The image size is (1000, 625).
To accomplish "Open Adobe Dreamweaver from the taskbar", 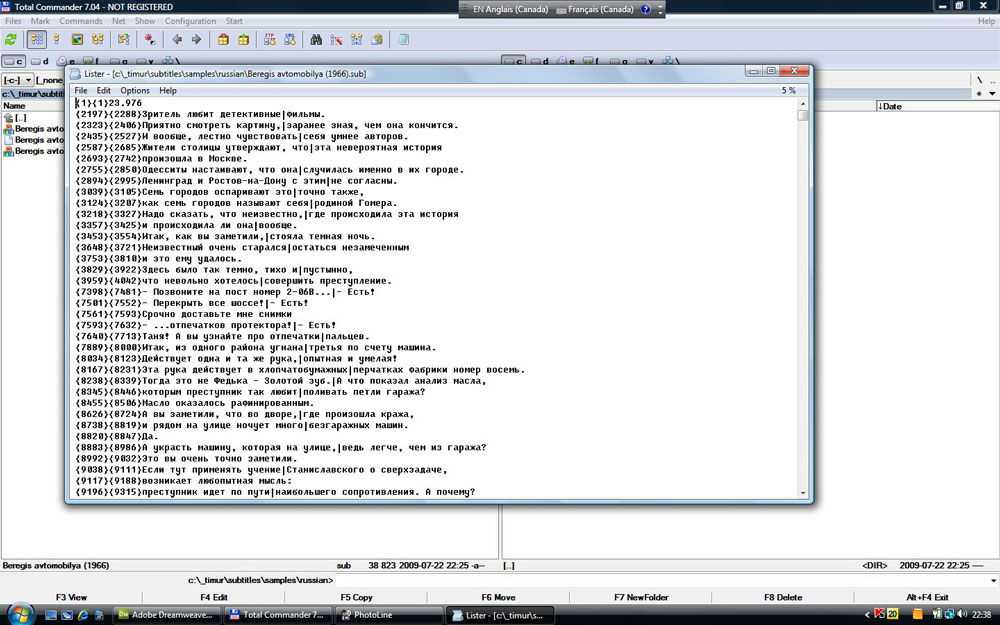I will [x=164, y=615].
